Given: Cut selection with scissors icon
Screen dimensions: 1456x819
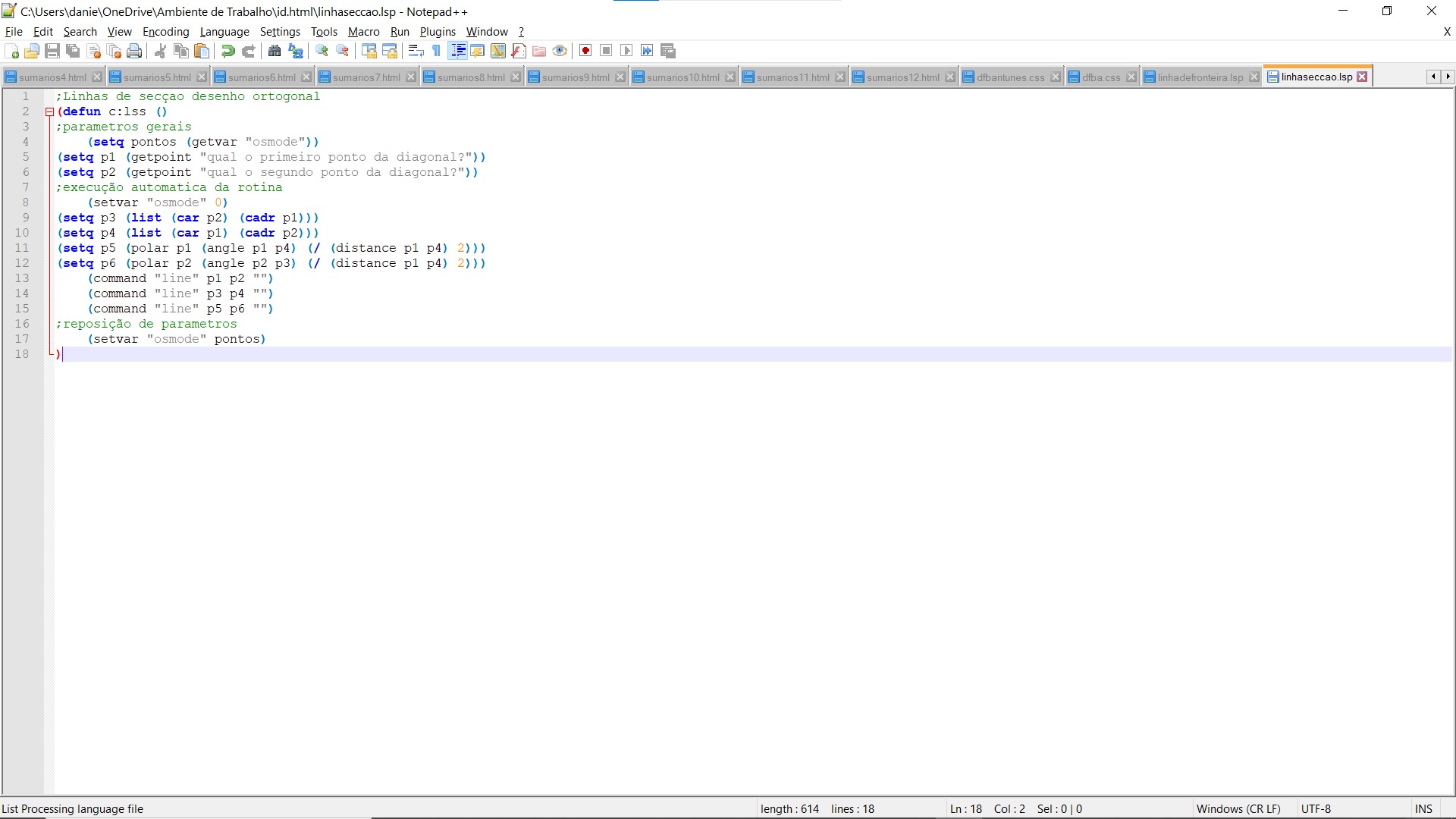Looking at the screenshot, I should (160, 51).
